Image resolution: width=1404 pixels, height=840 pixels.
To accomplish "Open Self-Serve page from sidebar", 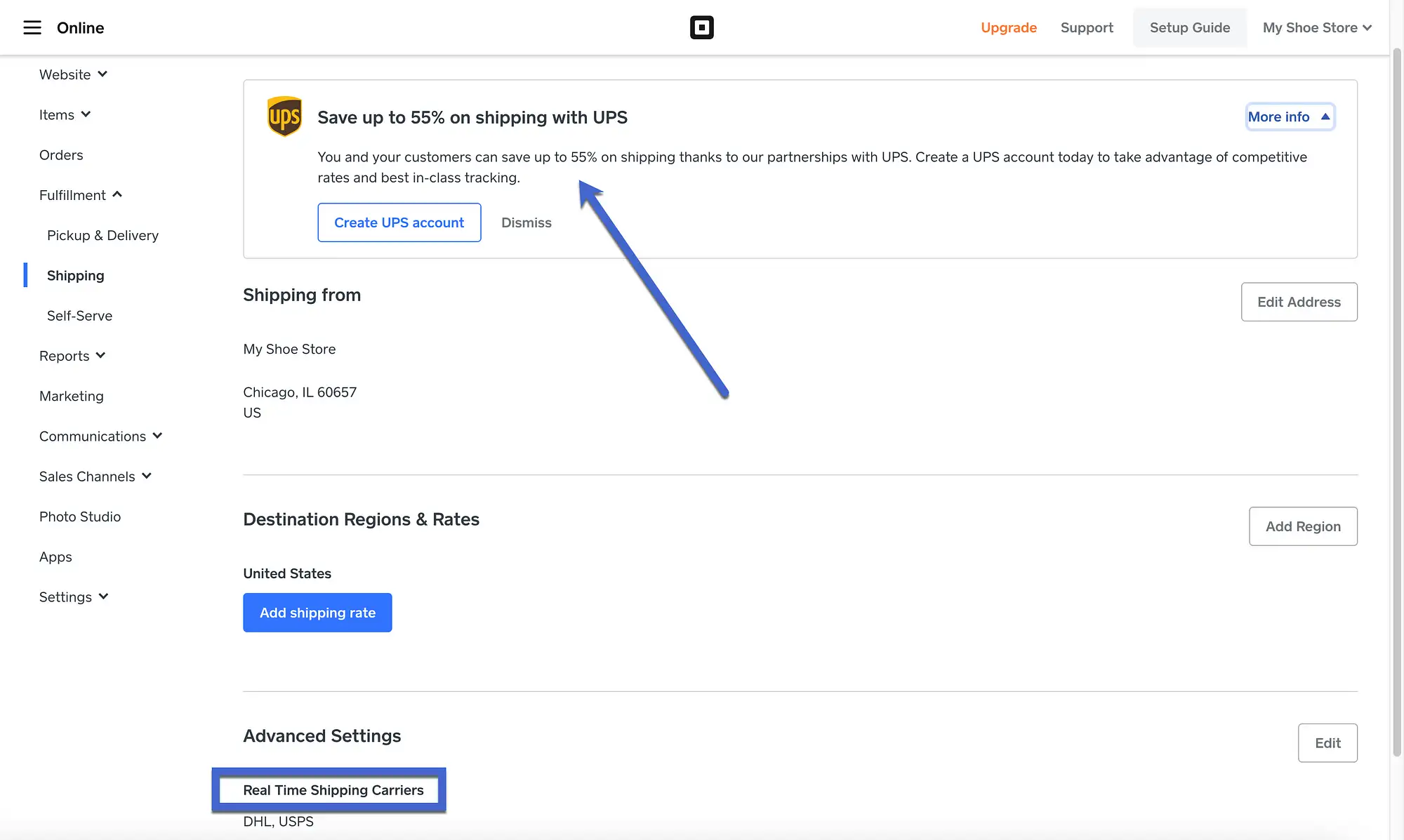I will coord(79,316).
